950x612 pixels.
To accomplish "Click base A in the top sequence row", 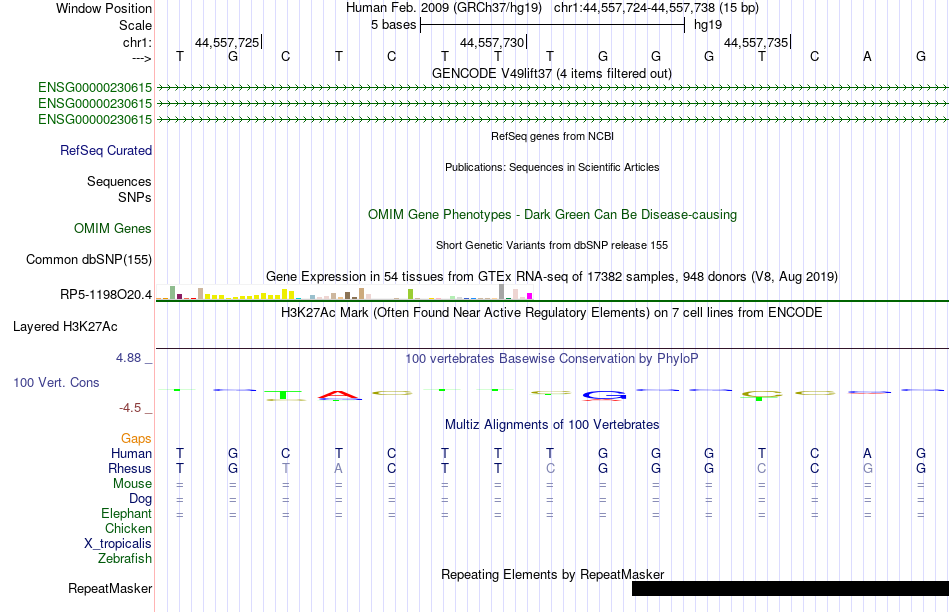I will tap(868, 57).
